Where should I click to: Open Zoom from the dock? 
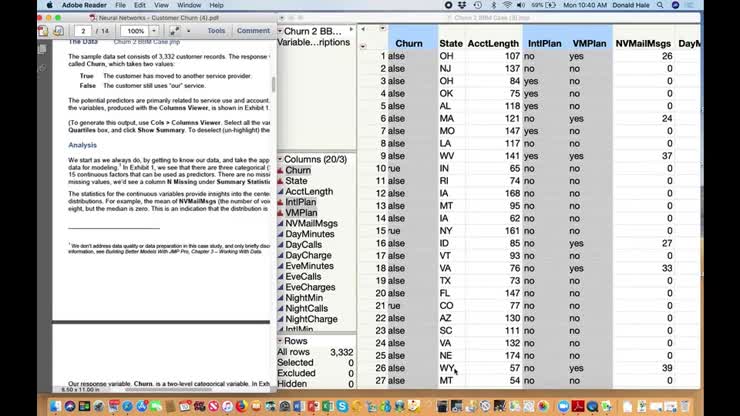coord(563,406)
